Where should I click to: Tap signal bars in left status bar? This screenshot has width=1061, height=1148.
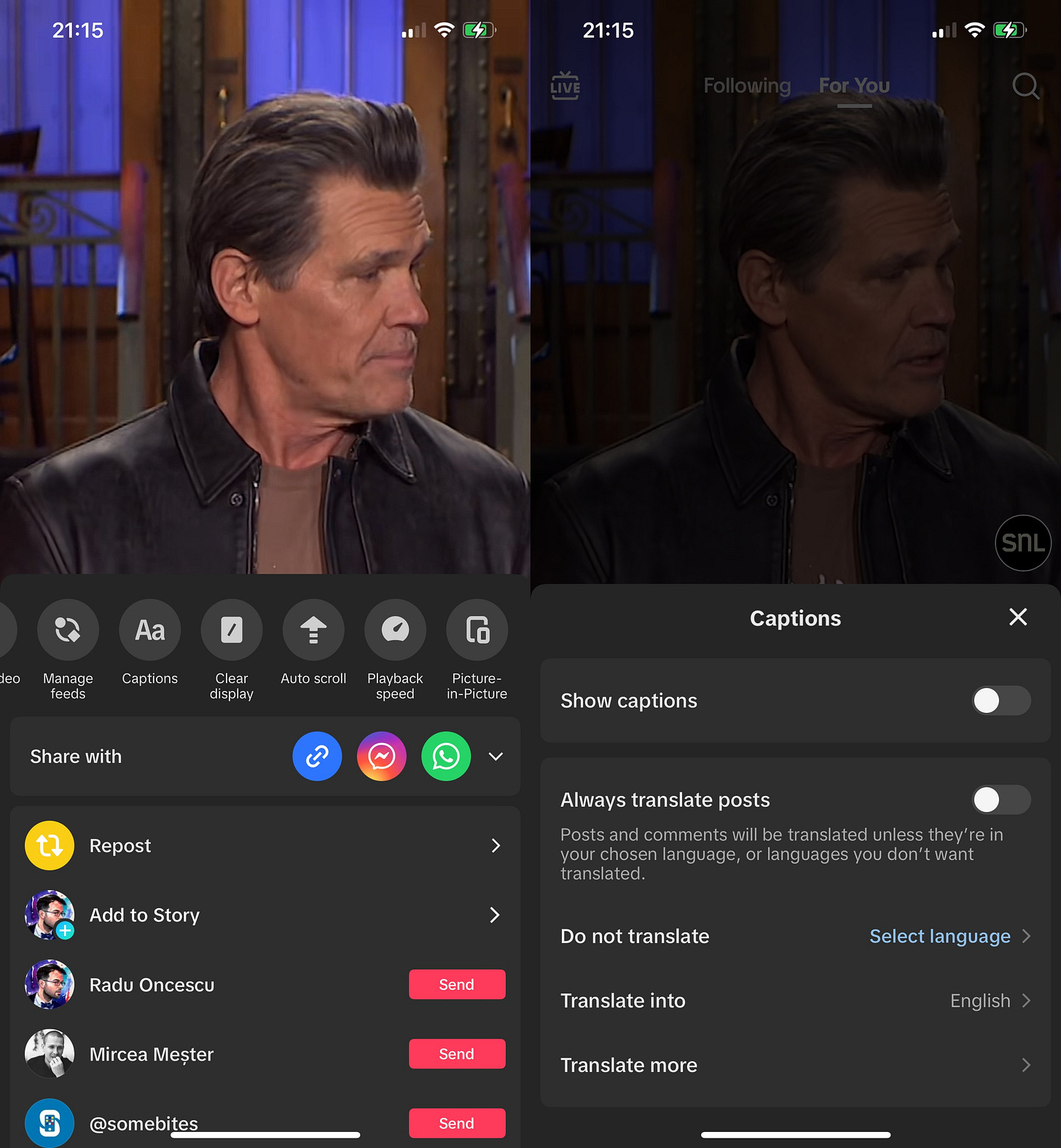414,31
